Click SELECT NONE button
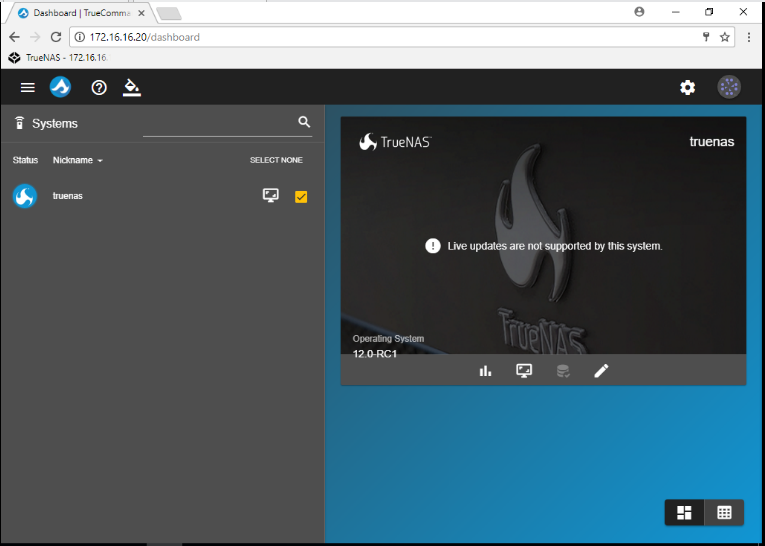Image resolution: width=765 pixels, height=546 pixels. point(276,160)
